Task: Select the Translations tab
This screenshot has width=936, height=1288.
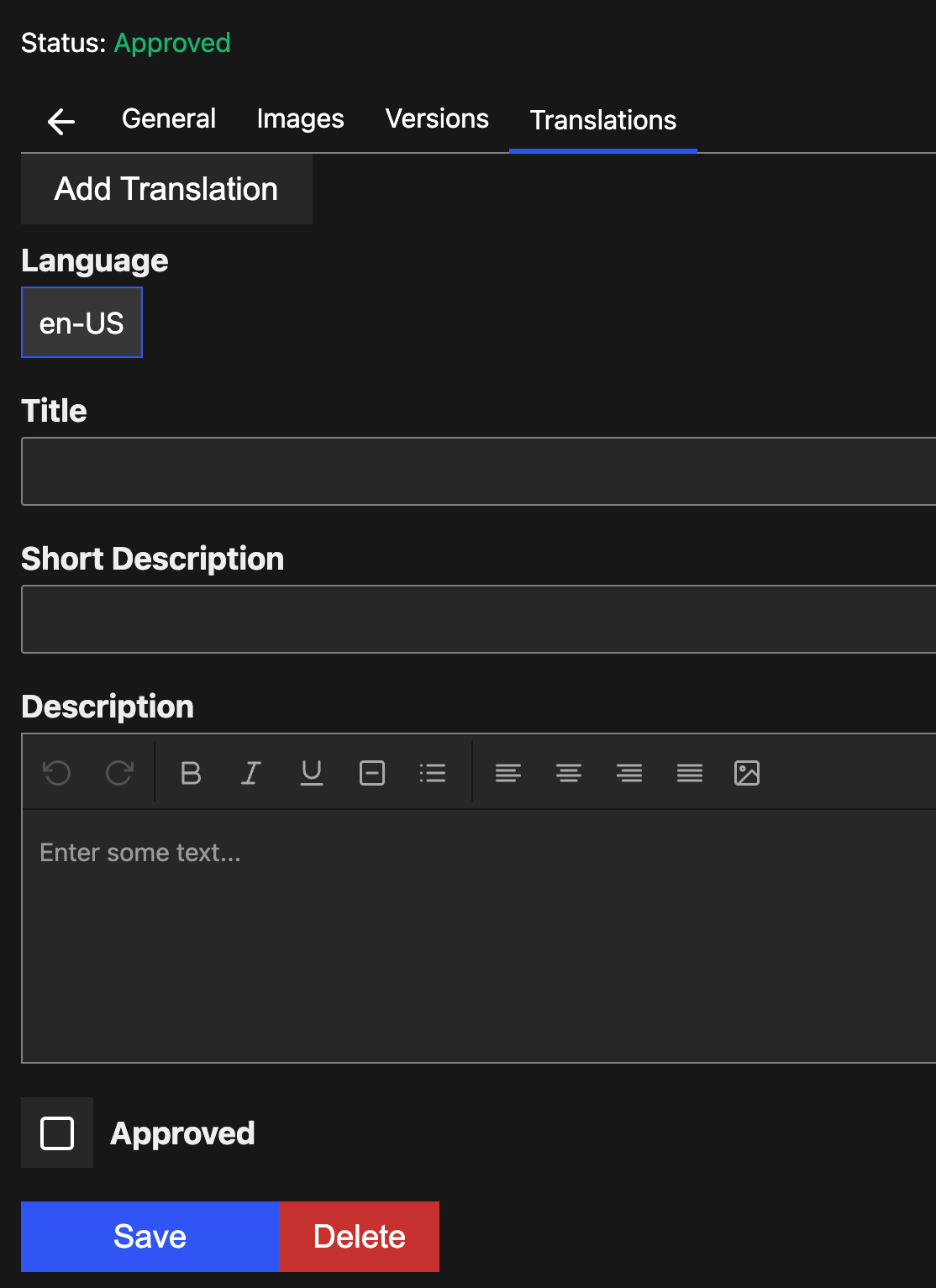Action: 603,119
